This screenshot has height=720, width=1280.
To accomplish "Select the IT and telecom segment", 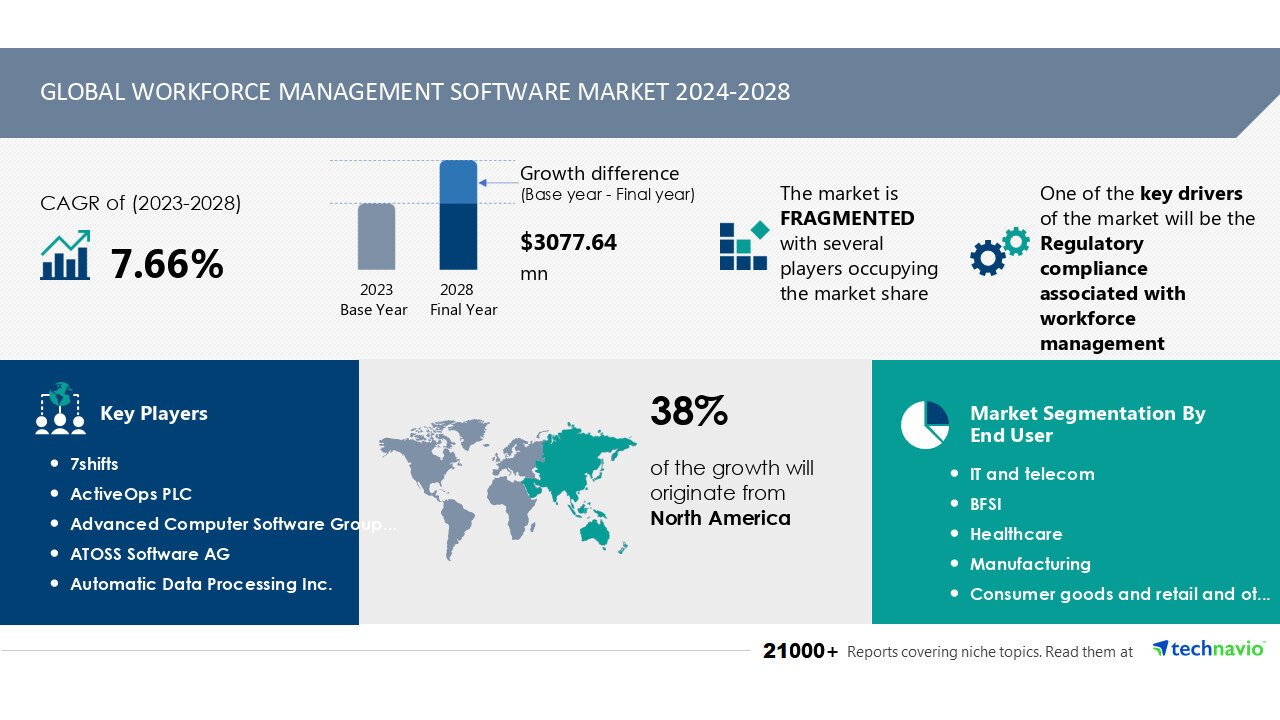I will pyautogui.click(x=1032, y=474).
